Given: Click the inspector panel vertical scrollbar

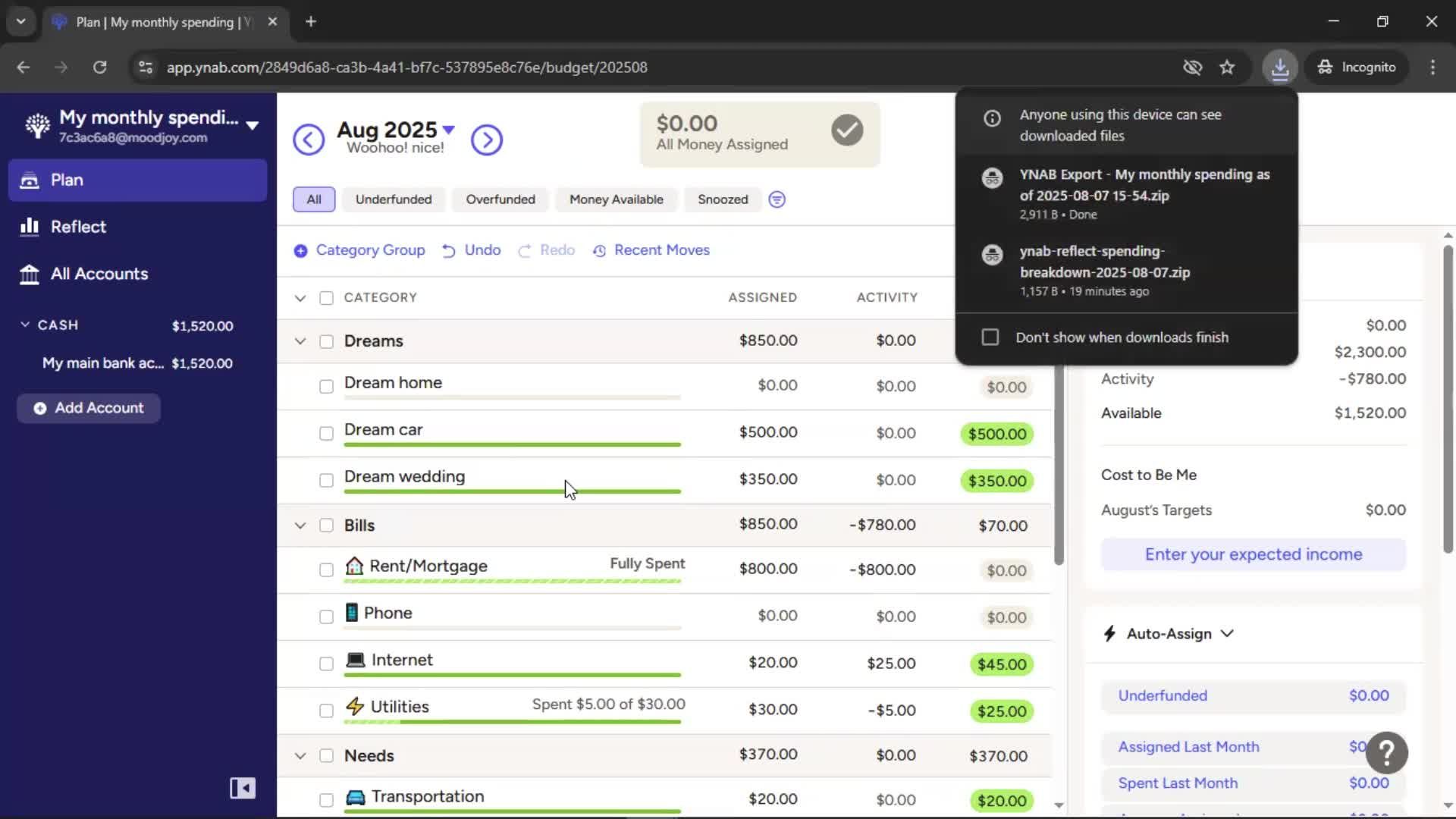Looking at the screenshot, I should 1448,398.
